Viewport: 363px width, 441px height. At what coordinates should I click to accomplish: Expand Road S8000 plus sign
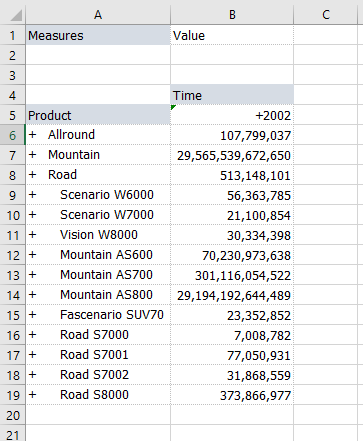point(32,395)
